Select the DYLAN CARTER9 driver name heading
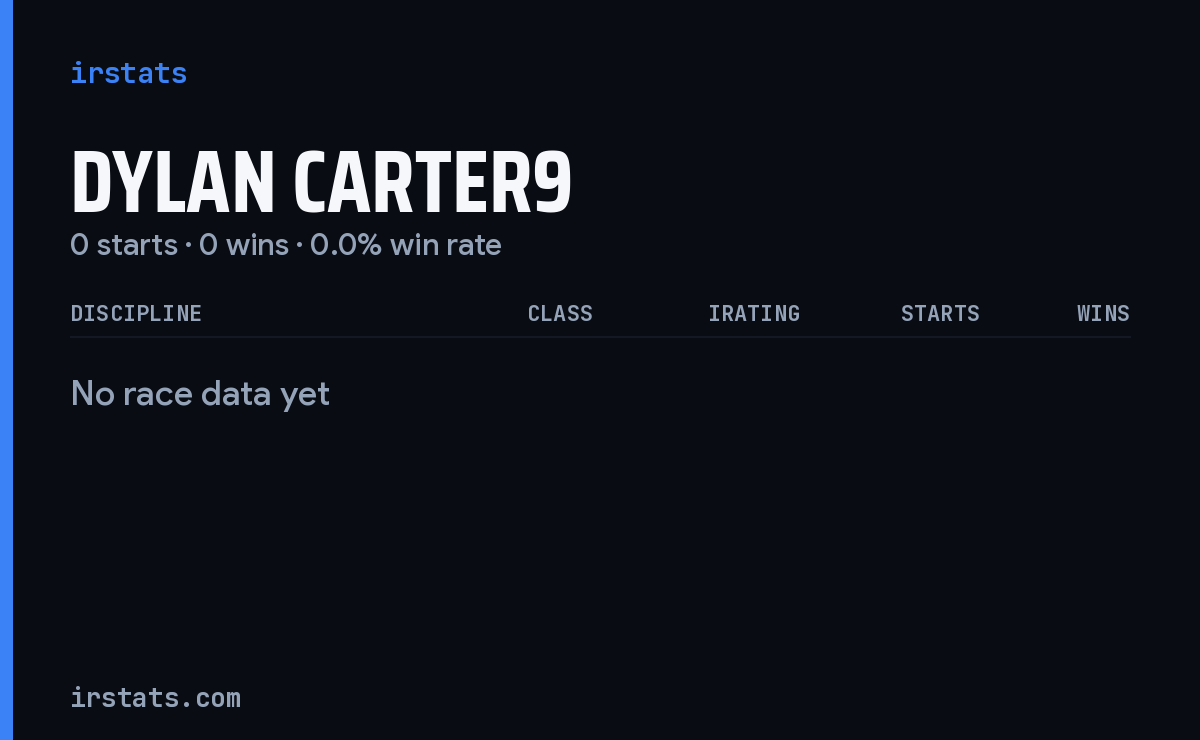The width and height of the screenshot is (1200, 740). [x=321, y=184]
